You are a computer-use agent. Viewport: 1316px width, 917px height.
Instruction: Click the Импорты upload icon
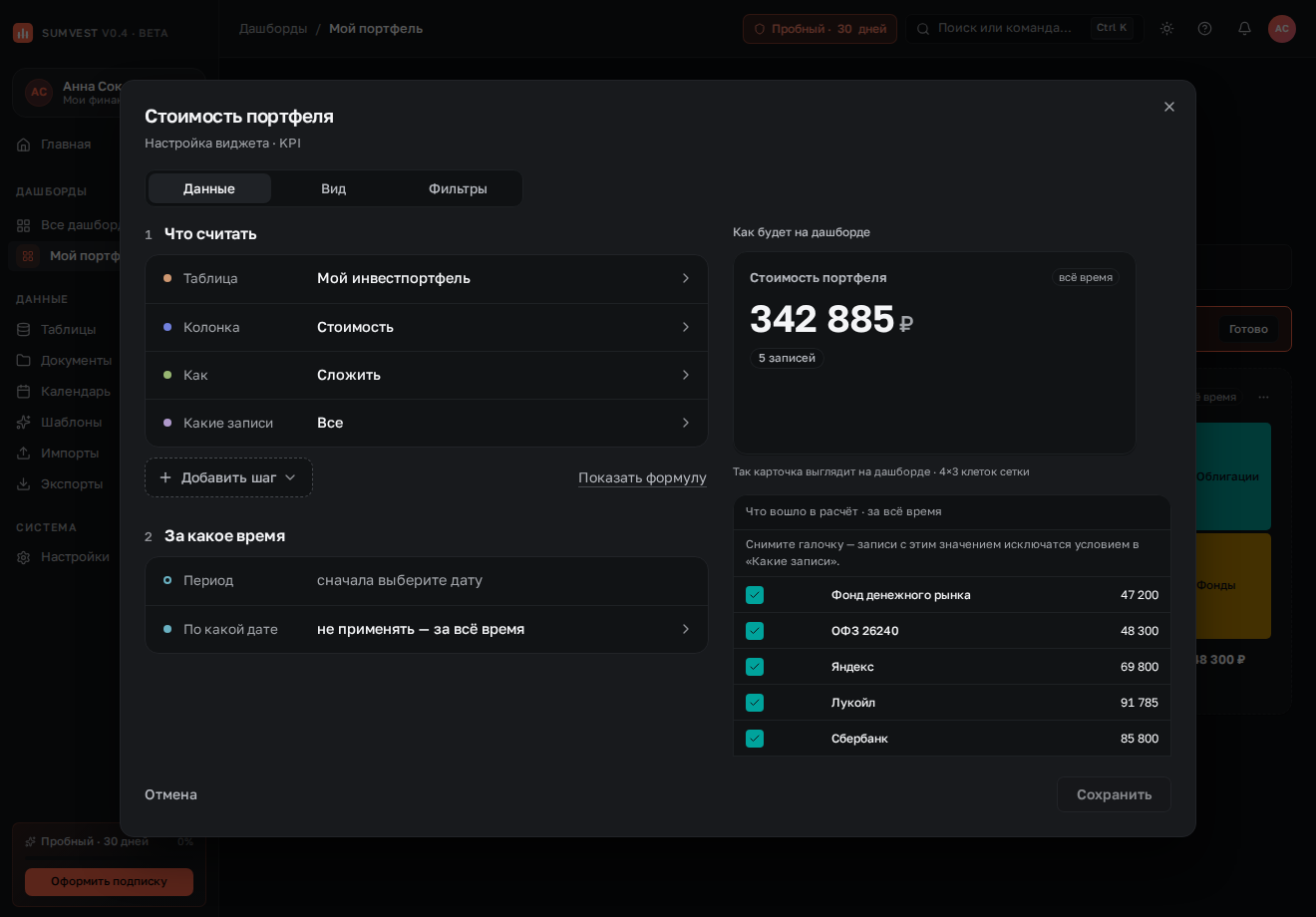click(23, 454)
